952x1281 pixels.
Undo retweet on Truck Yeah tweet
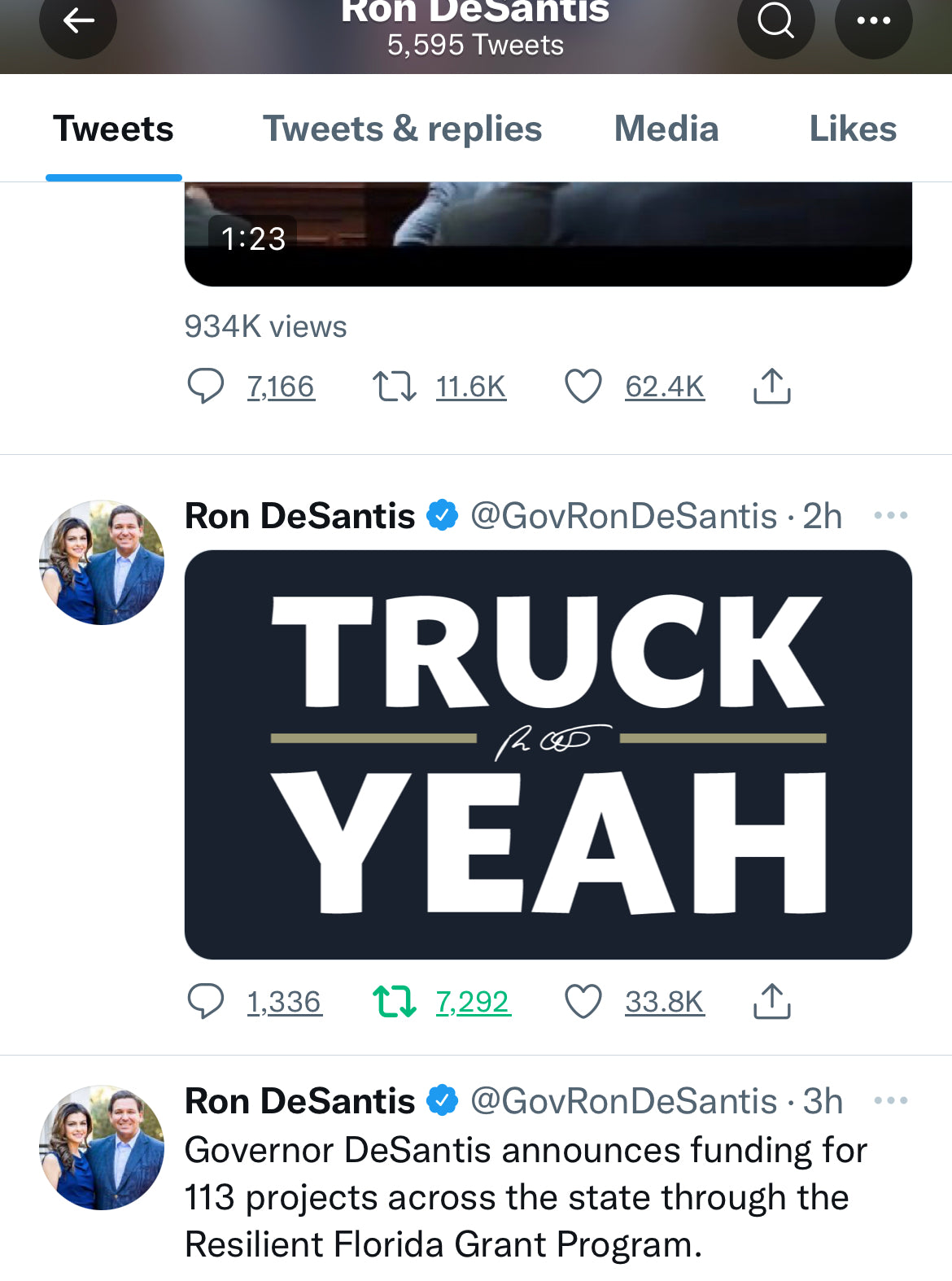pyautogui.click(x=395, y=1001)
